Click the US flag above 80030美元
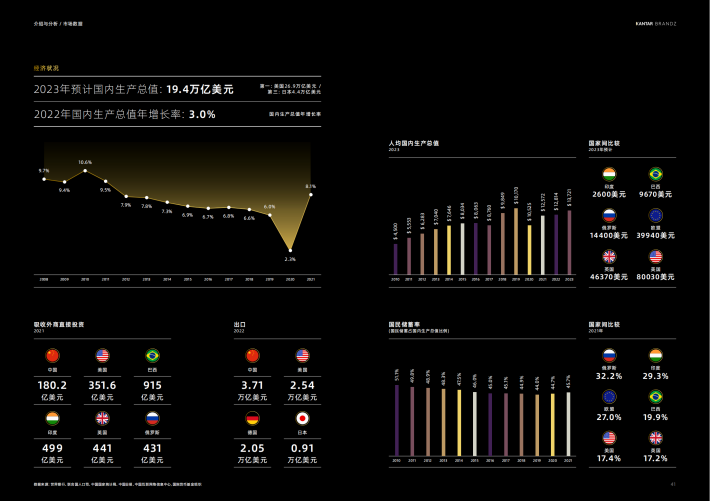The height and width of the screenshot is (501, 710). (x=656, y=256)
